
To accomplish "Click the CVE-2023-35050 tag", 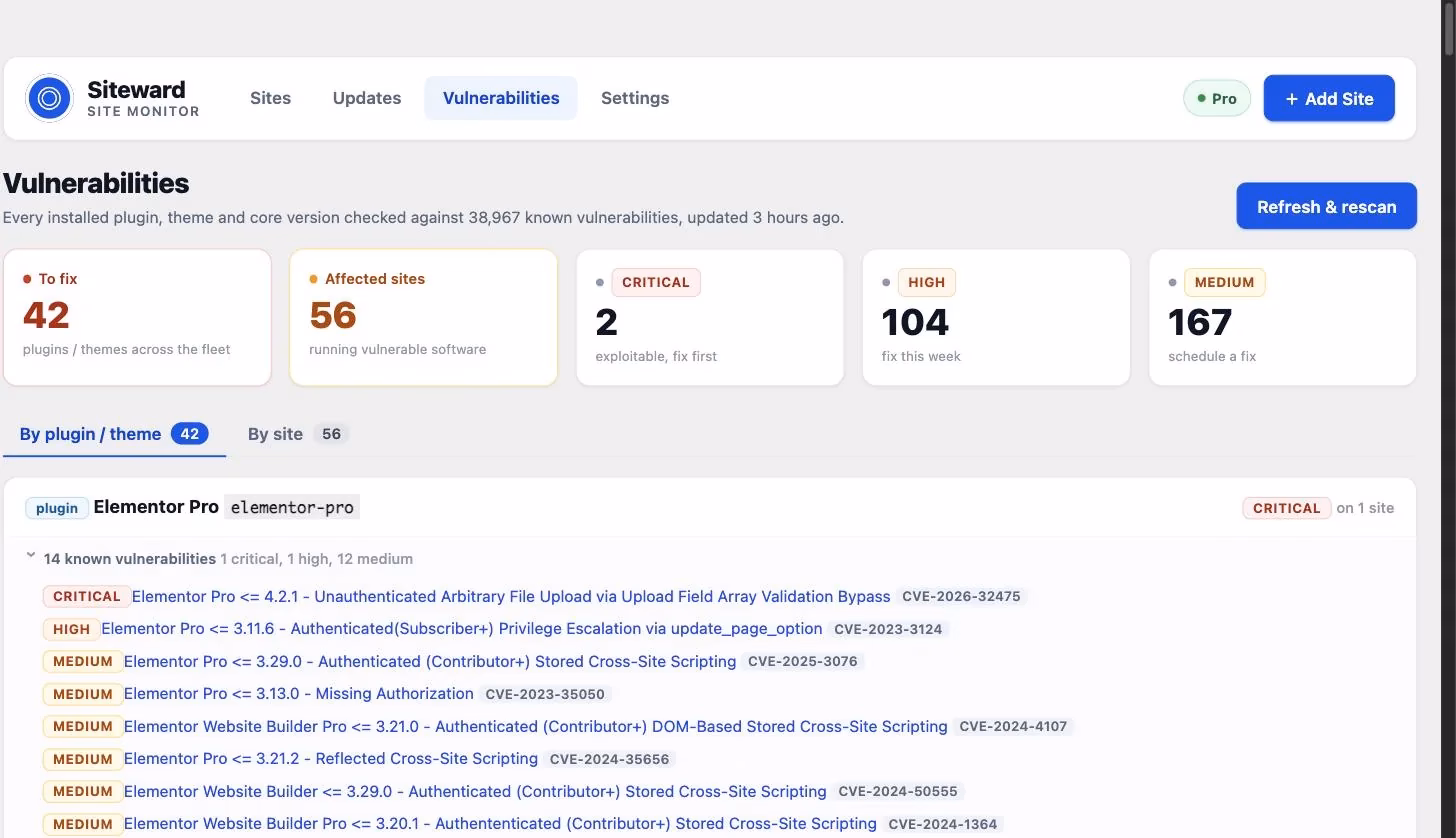I will (545, 694).
